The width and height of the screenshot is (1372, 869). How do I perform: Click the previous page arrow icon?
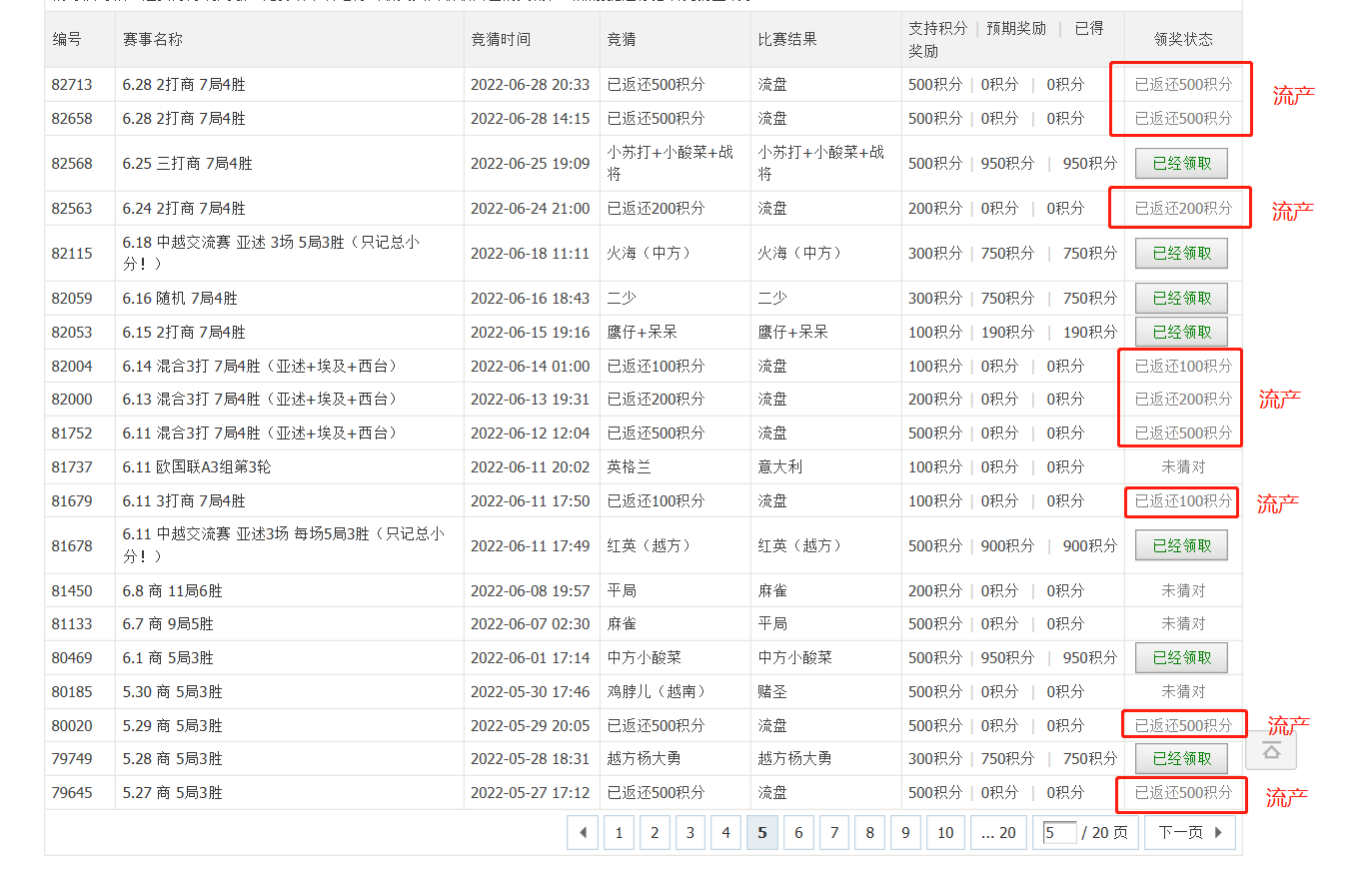click(x=583, y=832)
